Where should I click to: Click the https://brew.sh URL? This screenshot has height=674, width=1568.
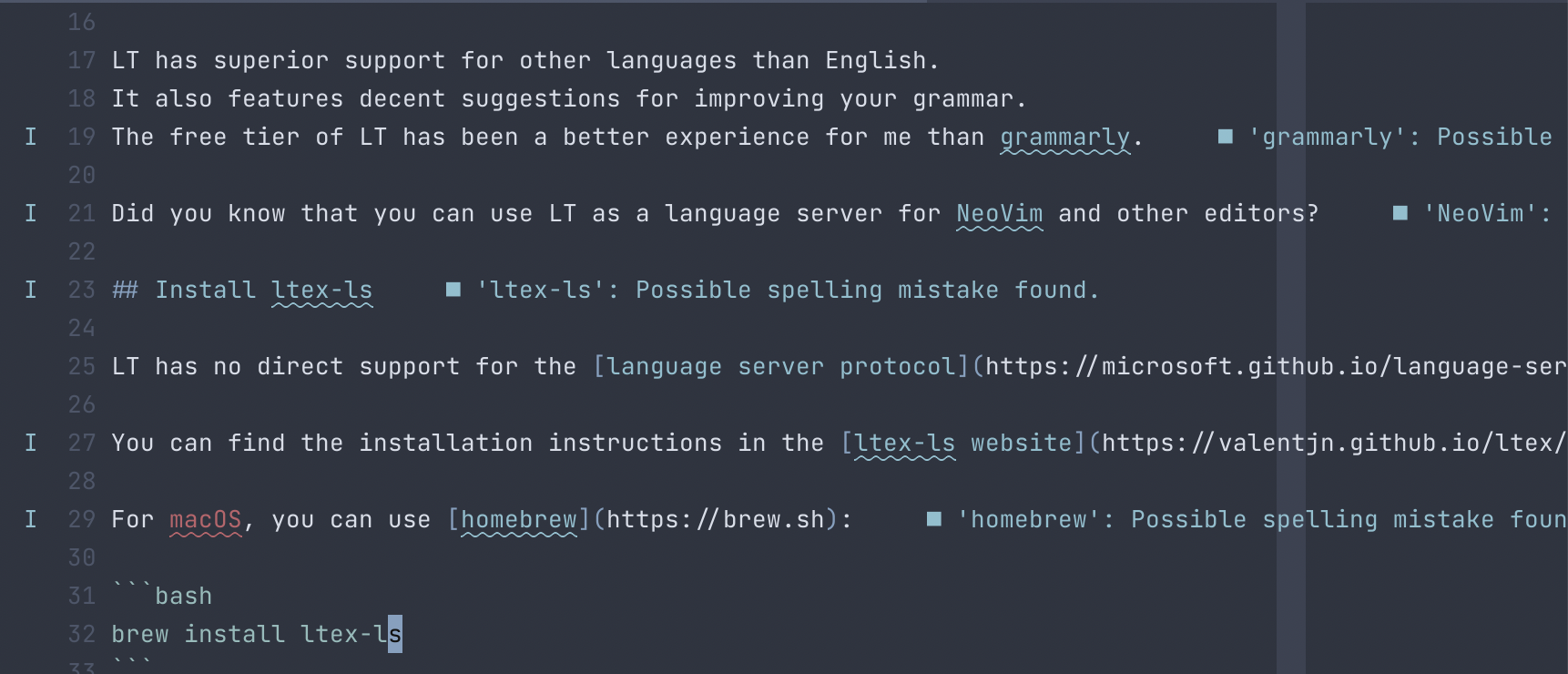(x=716, y=520)
